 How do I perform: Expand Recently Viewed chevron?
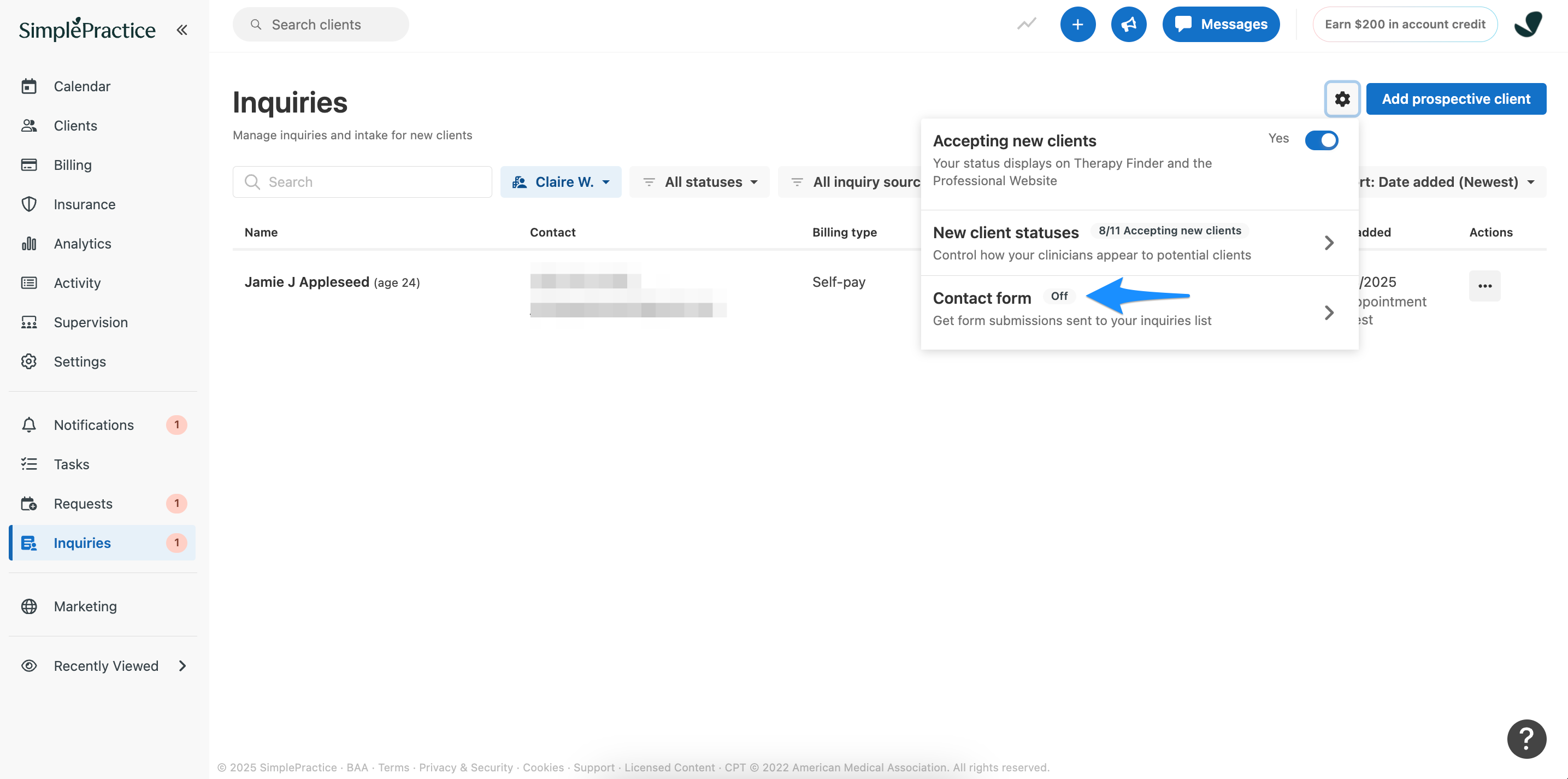pyautogui.click(x=182, y=666)
